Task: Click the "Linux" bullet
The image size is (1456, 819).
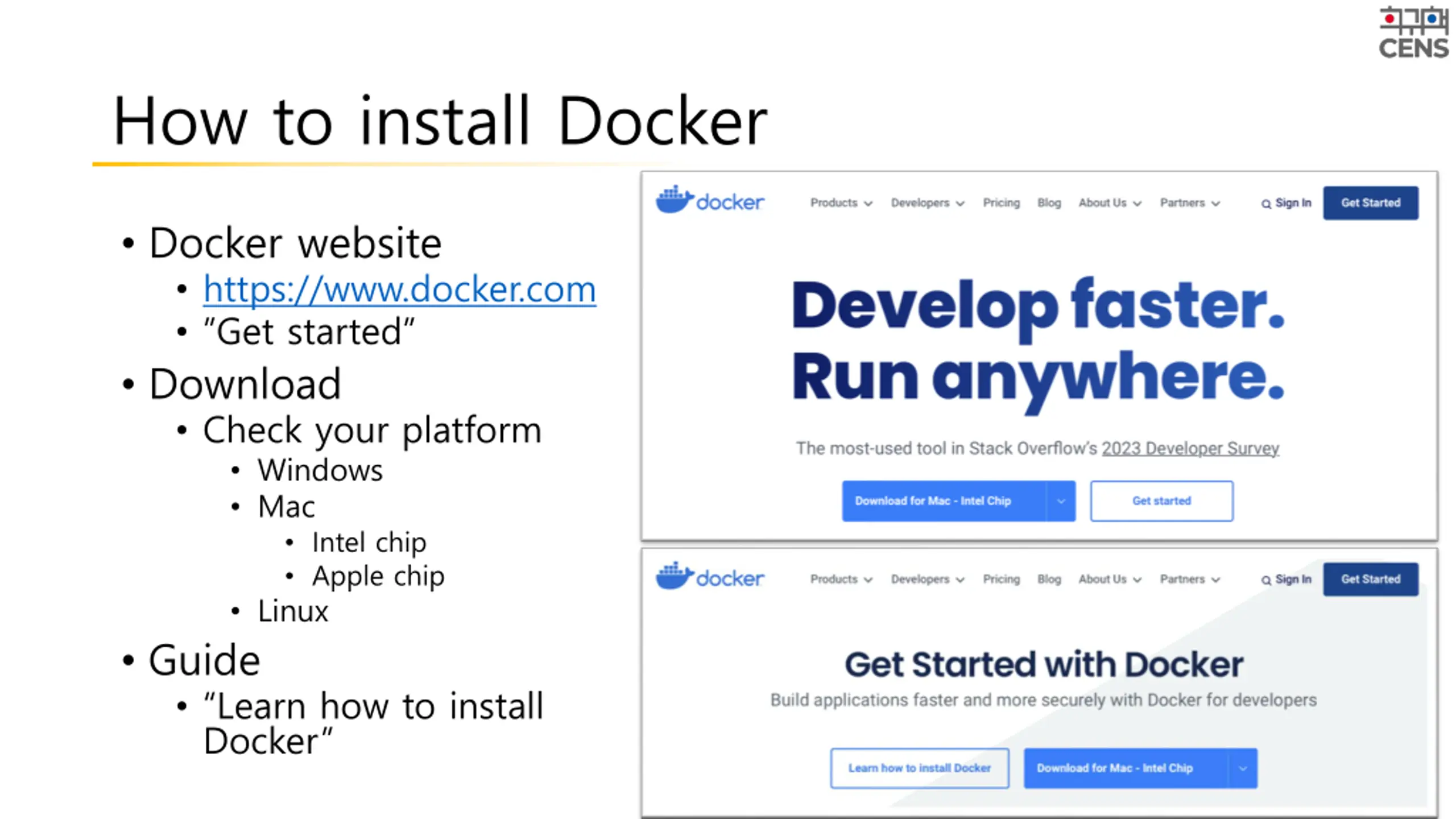Action: [293, 611]
